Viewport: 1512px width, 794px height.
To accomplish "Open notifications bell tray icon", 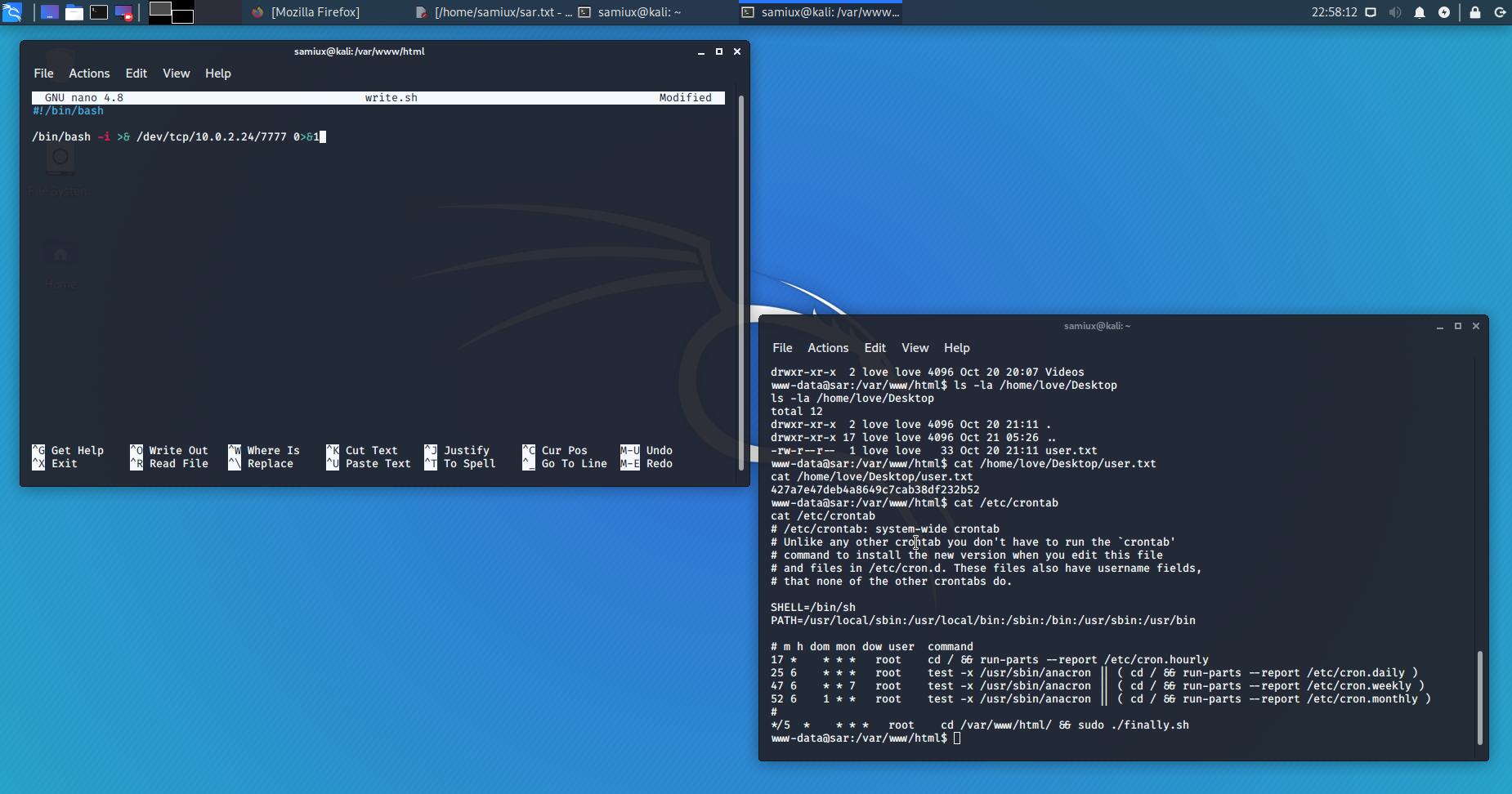I will point(1420,12).
